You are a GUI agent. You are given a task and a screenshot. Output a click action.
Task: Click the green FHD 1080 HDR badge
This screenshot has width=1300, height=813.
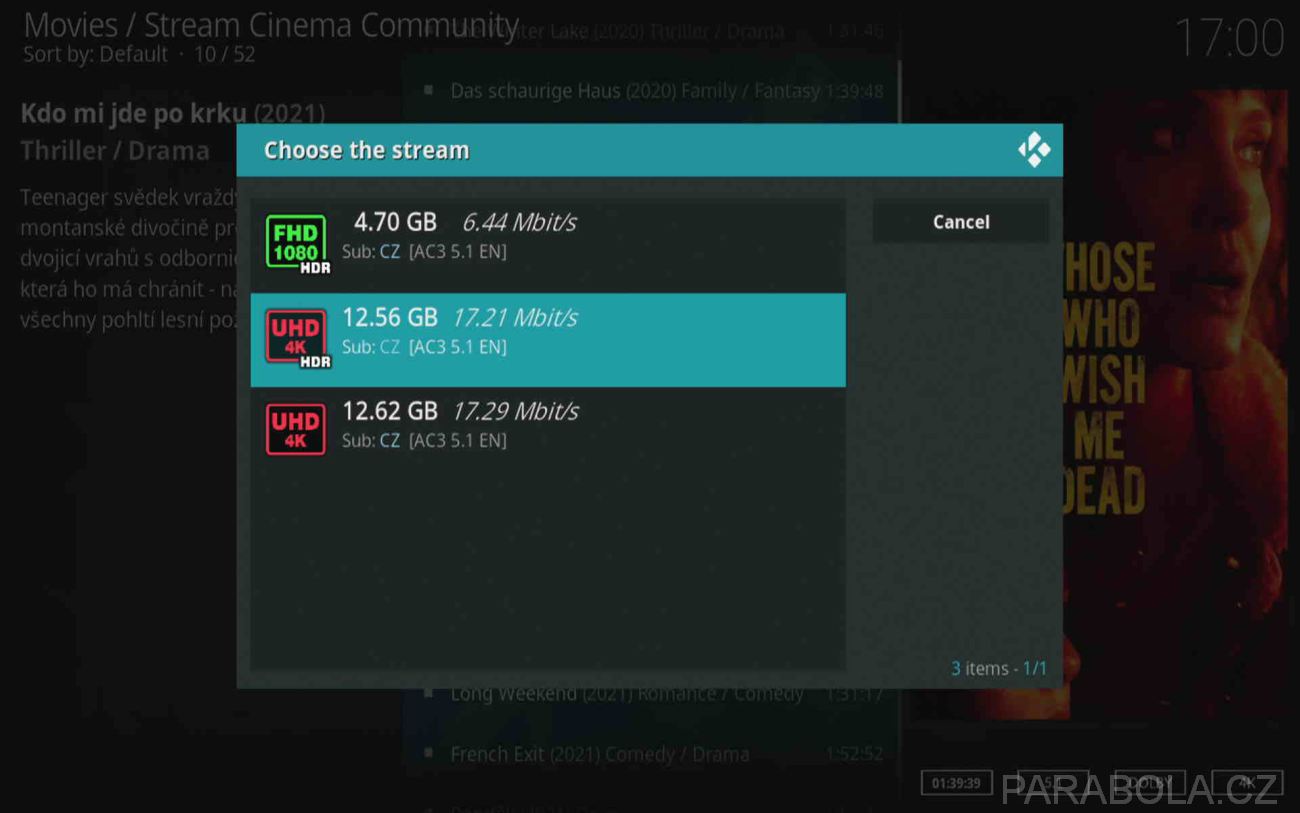[298, 242]
